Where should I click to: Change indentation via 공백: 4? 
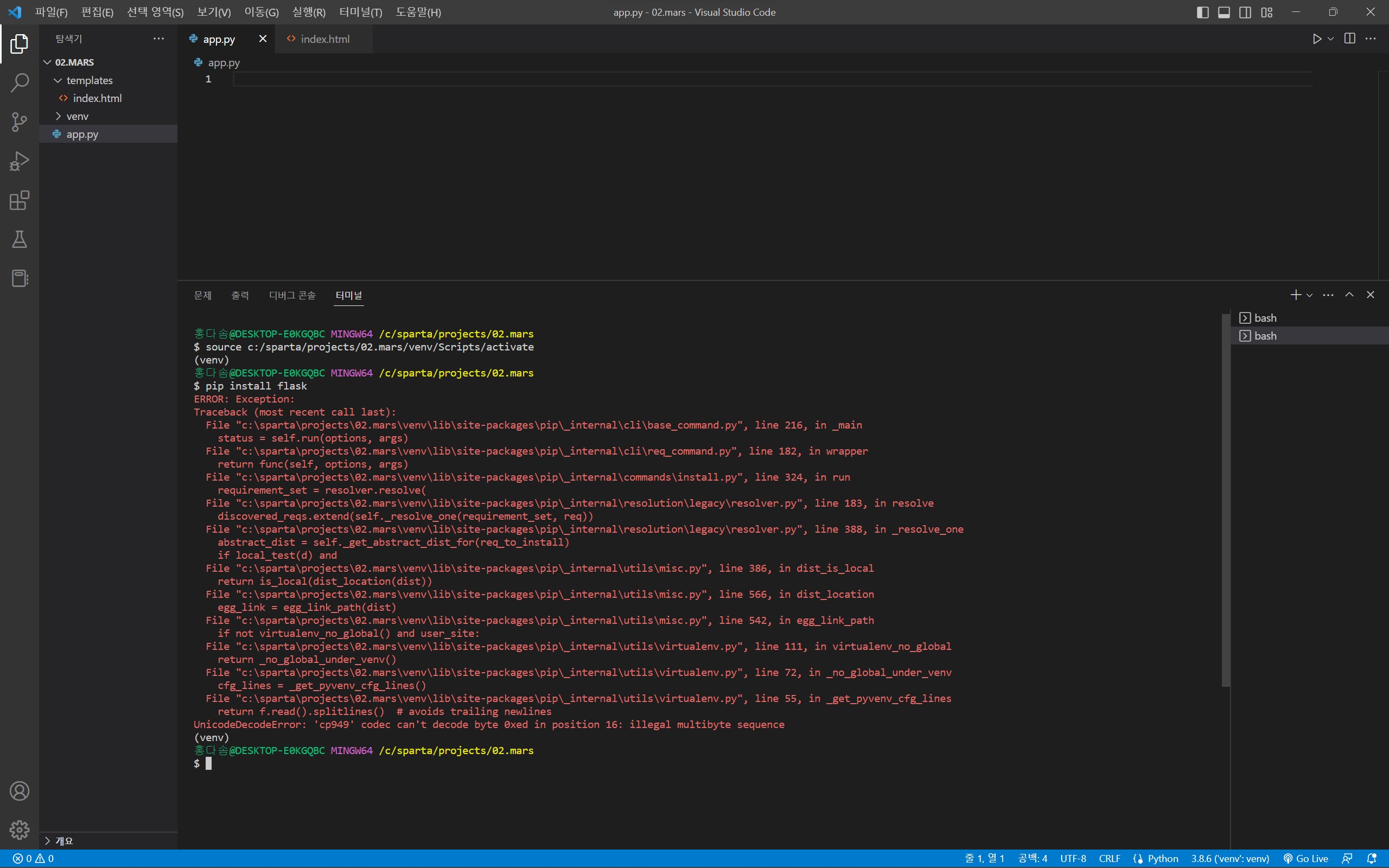point(1033,859)
